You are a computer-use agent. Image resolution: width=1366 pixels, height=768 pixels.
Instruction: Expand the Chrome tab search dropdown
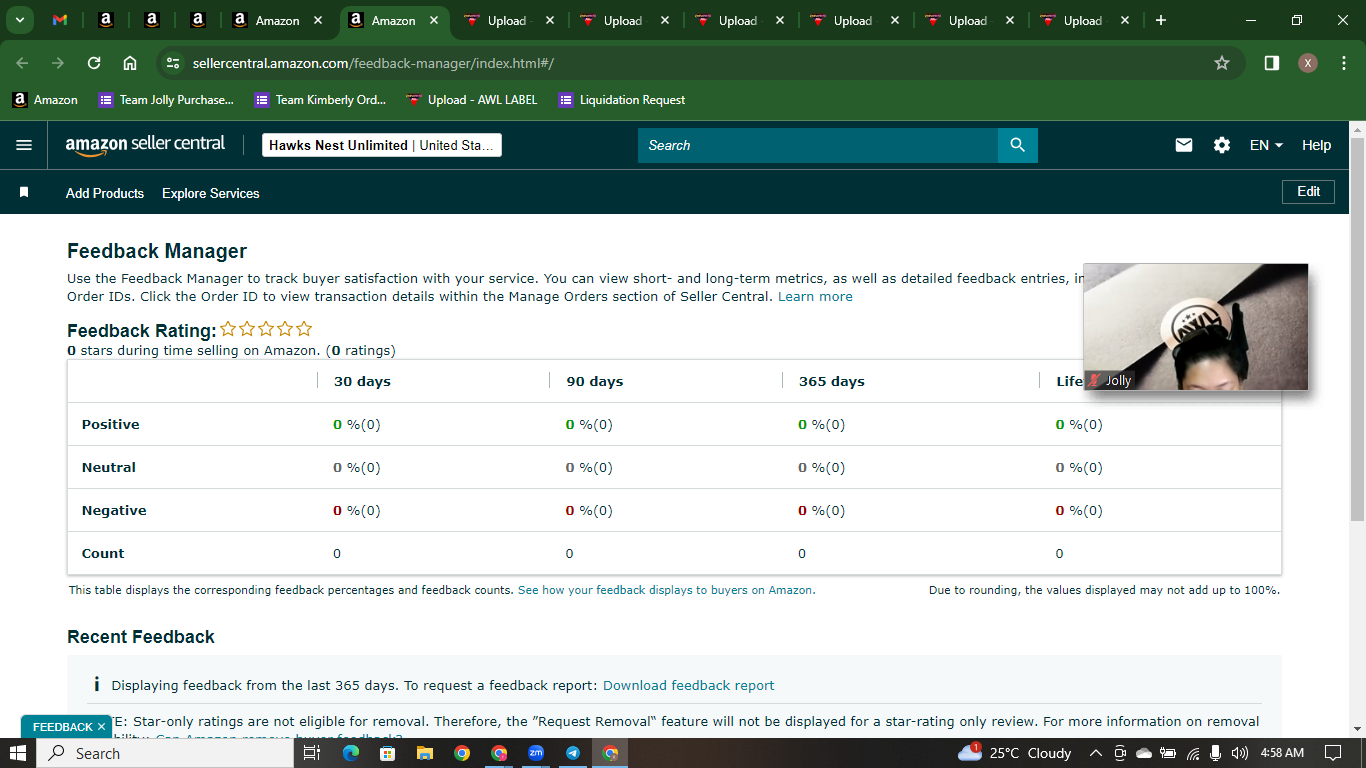coord(19,20)
